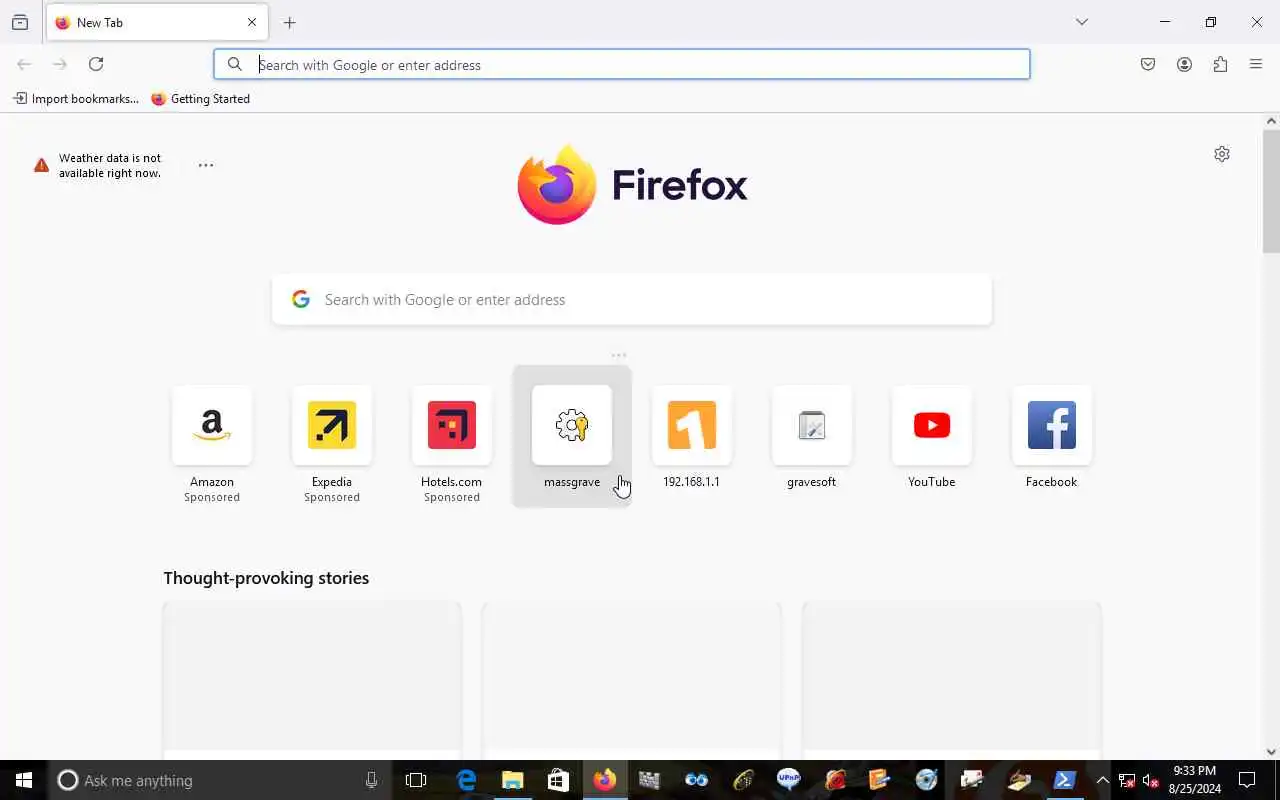Click the Cortana microphone icon
Screen dimensions: 1280x800
pos(371,780)
